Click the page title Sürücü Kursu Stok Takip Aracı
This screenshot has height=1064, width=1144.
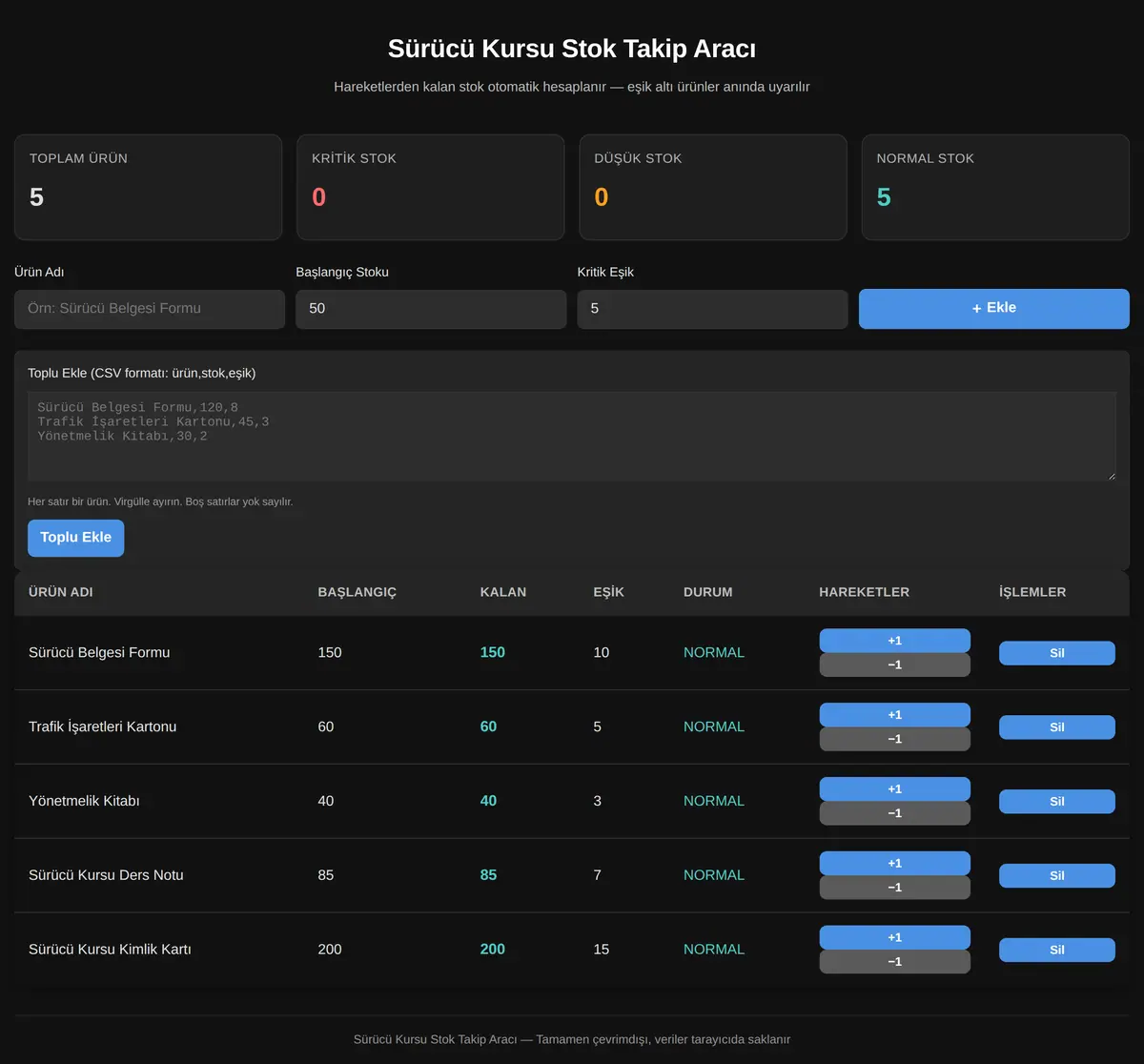pyautogui.click(x=572, y=49)
